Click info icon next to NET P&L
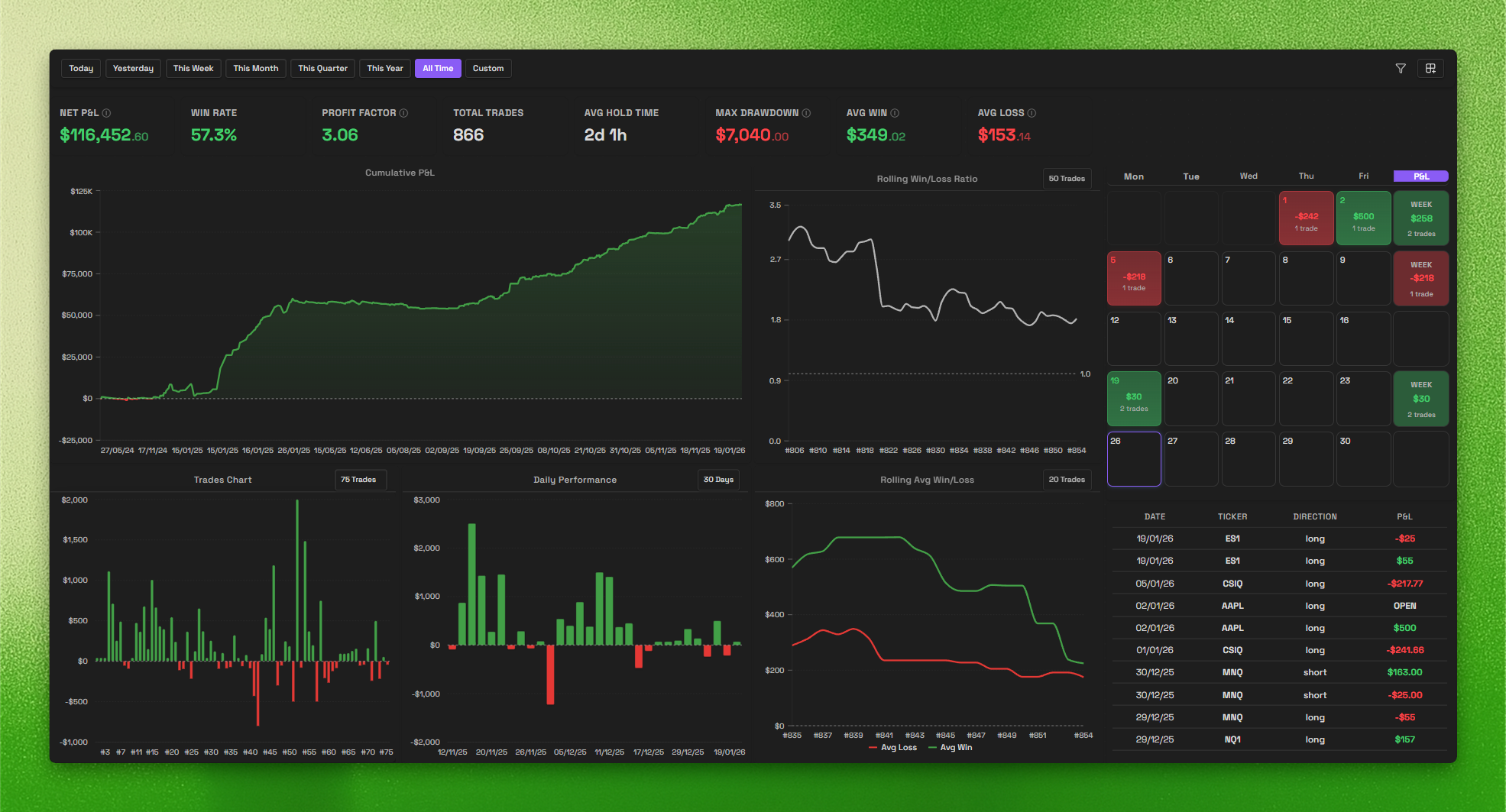 pos(106,113)
